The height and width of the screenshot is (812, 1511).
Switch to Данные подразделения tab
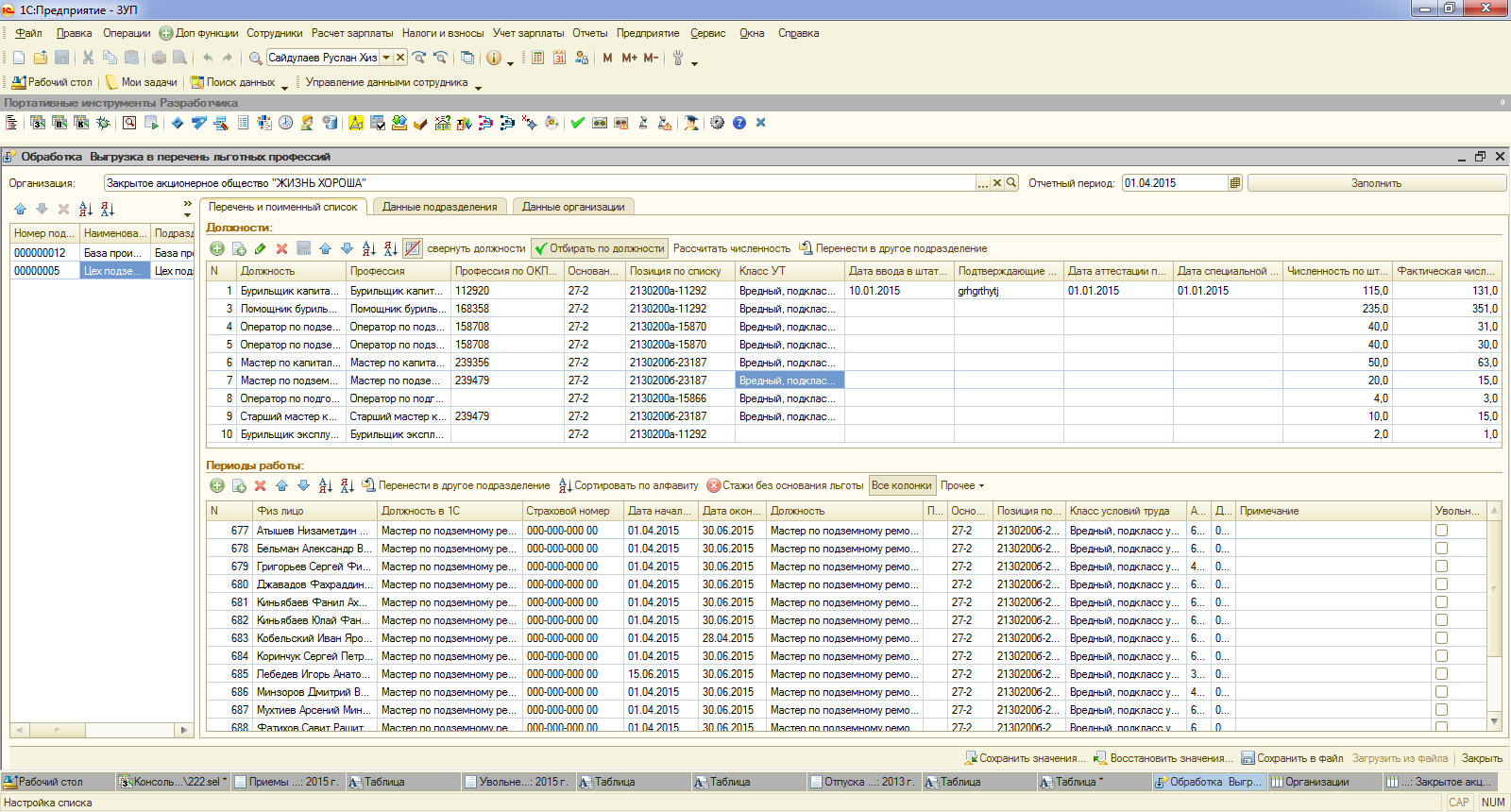[440, 207]
